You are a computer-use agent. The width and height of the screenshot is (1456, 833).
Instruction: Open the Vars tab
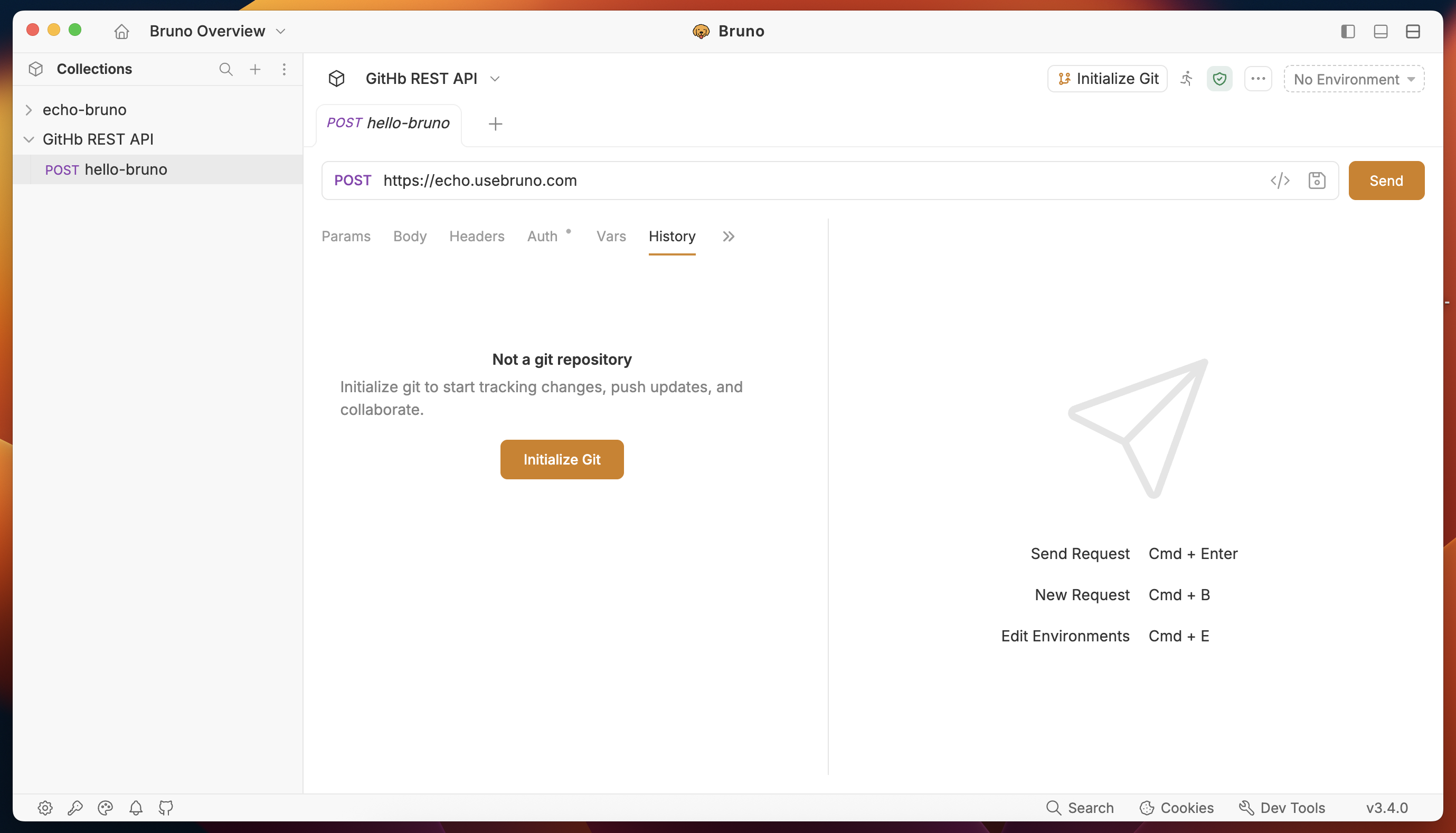click(611, 237)
